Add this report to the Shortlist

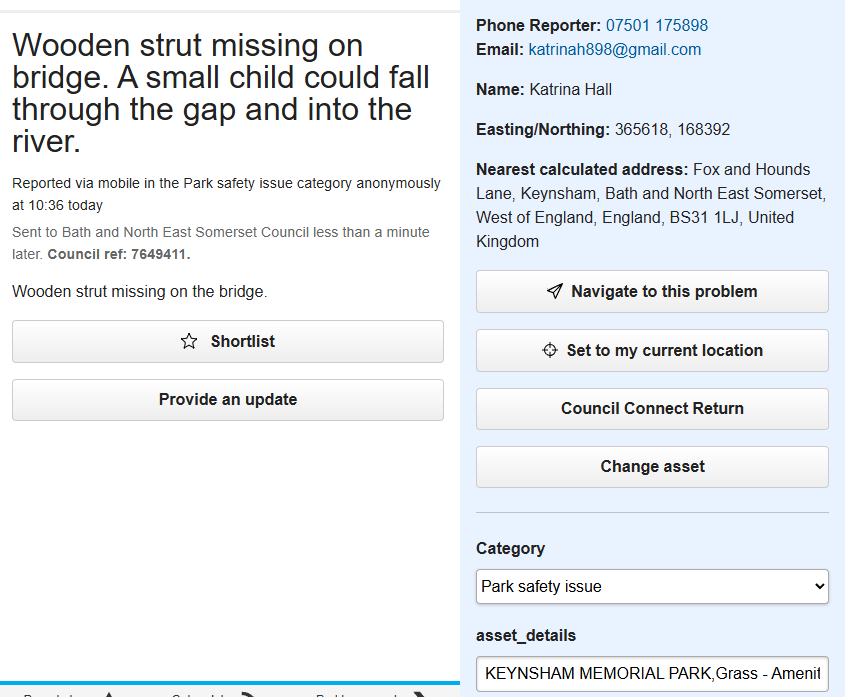[228, 341]
